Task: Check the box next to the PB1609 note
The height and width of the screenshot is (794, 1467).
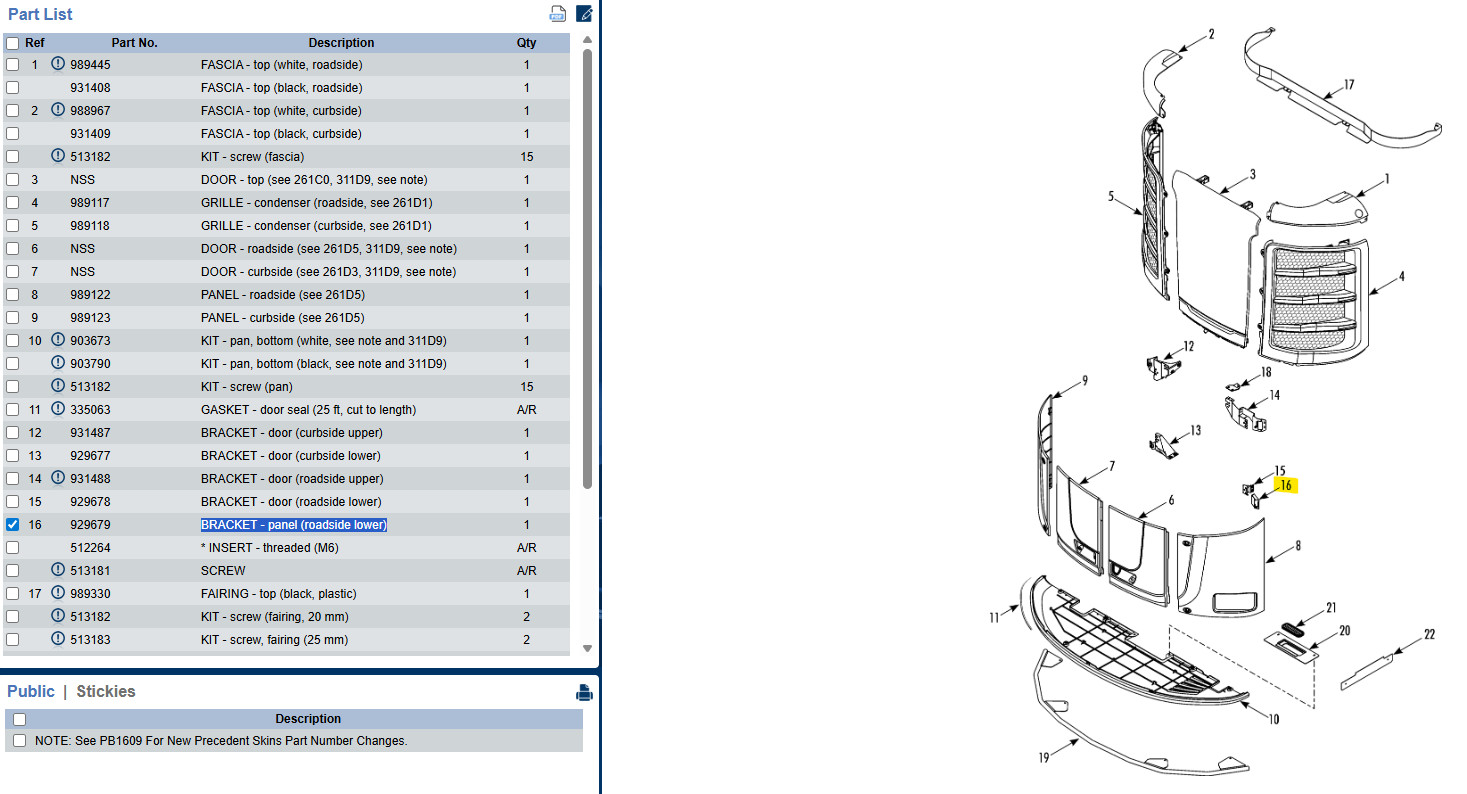Action: pyautogui.click(x=19, y=741)
